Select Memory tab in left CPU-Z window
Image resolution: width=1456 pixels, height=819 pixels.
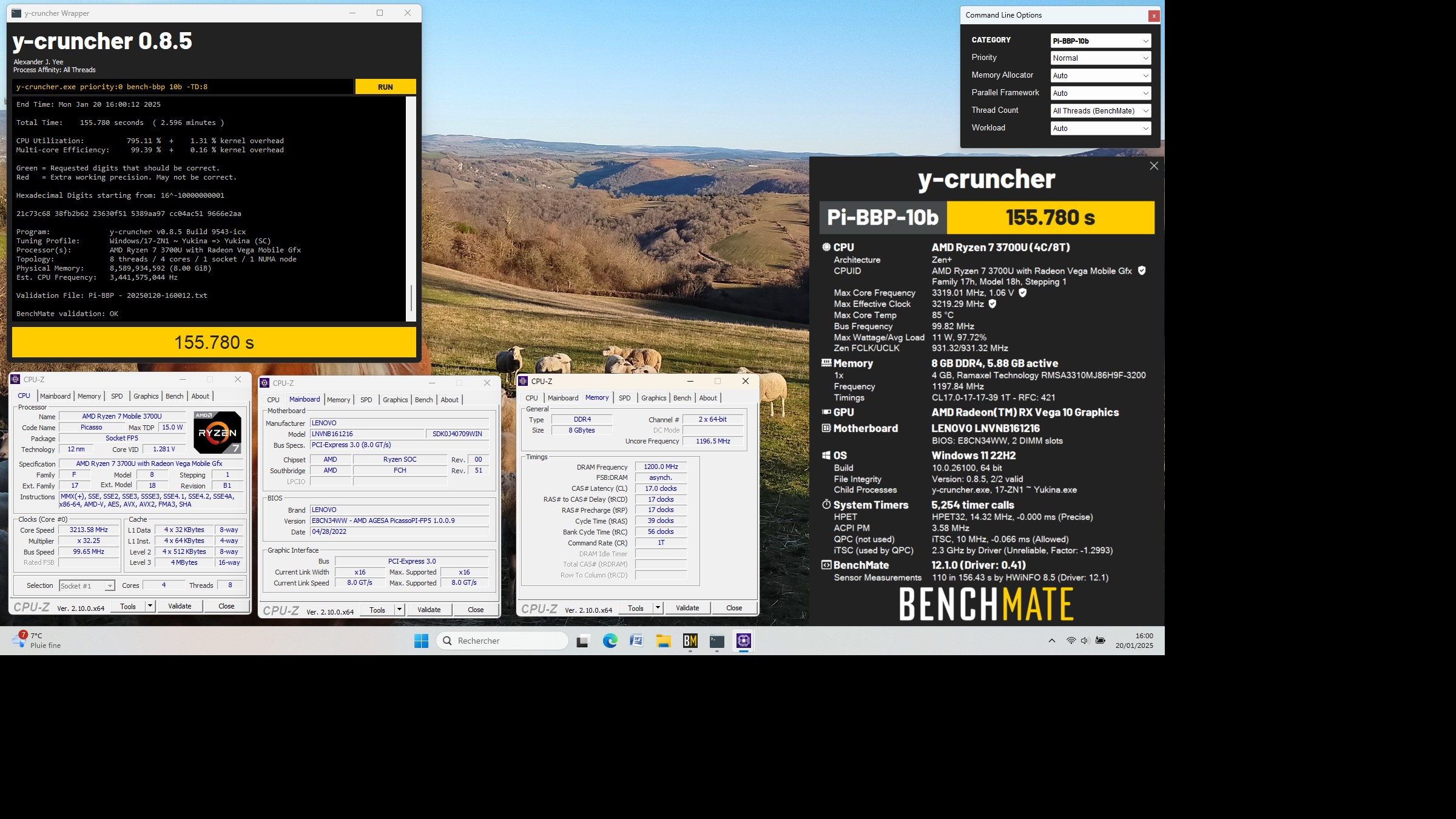point(89,396)
